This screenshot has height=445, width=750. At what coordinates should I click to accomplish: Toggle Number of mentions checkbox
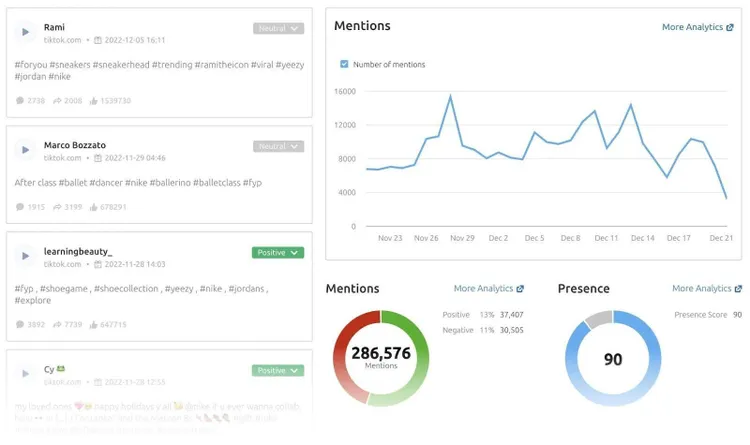(344, 64)
